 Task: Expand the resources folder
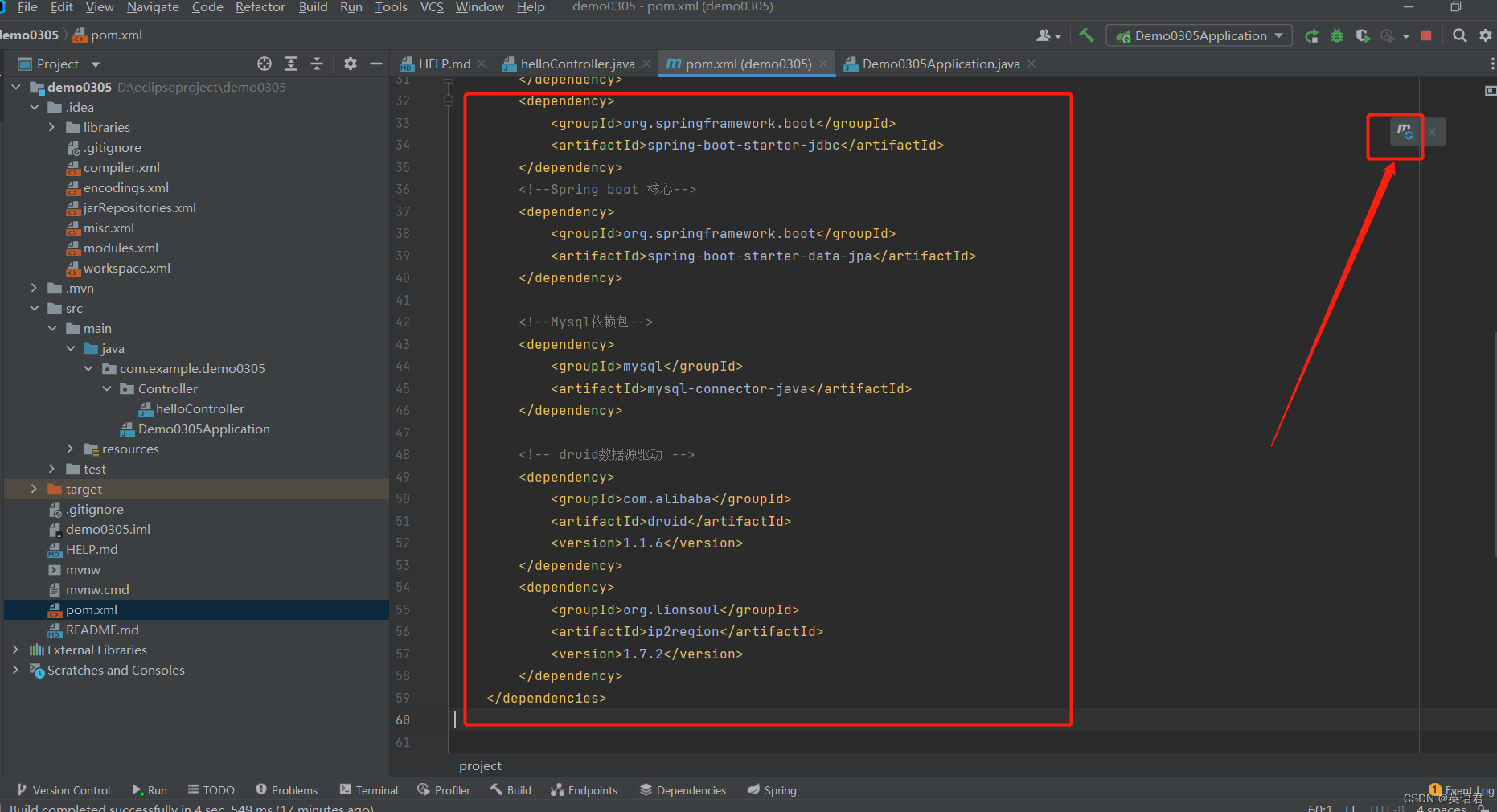coord(71,449)
